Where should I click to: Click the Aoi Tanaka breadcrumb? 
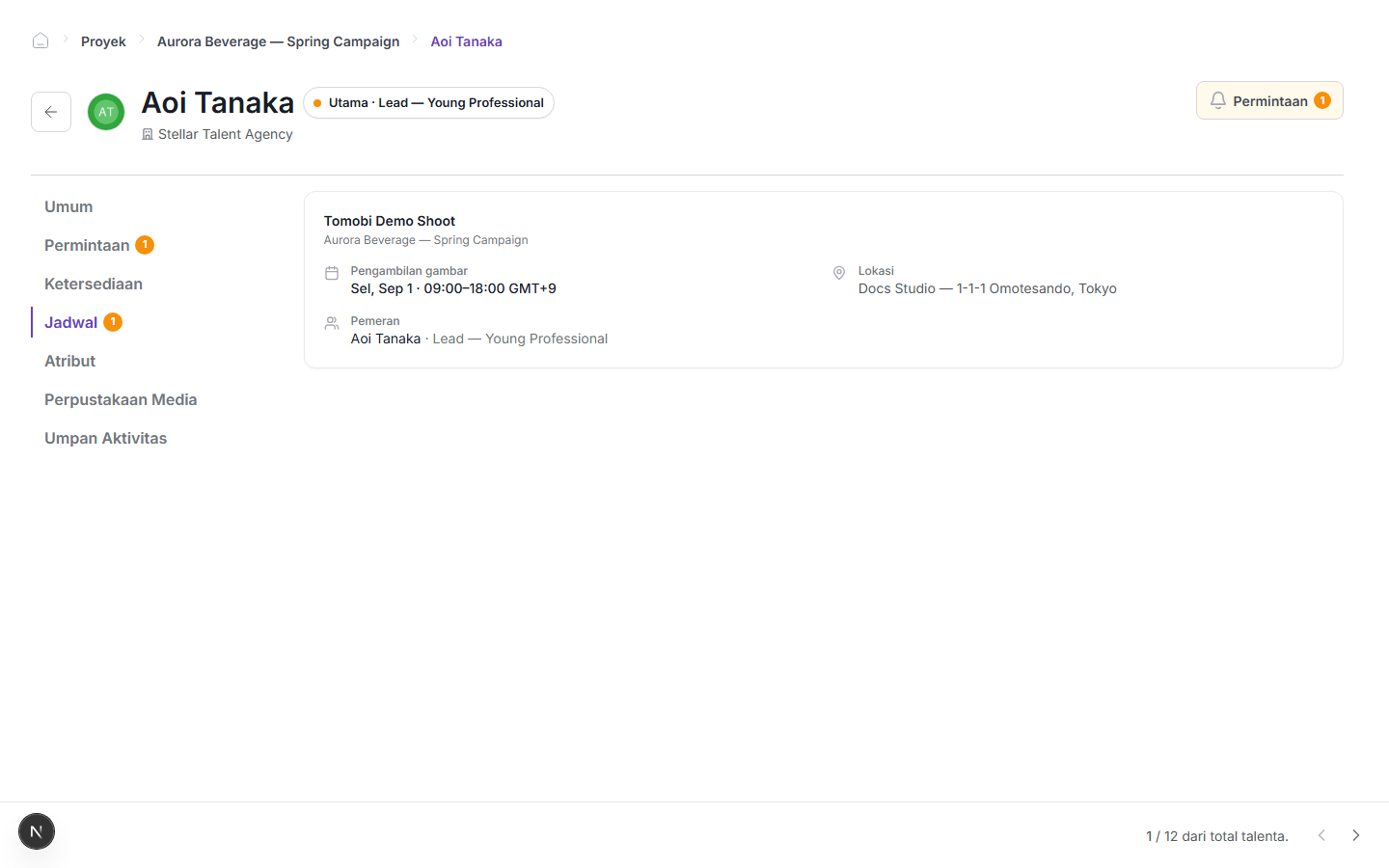coord(466,41)
